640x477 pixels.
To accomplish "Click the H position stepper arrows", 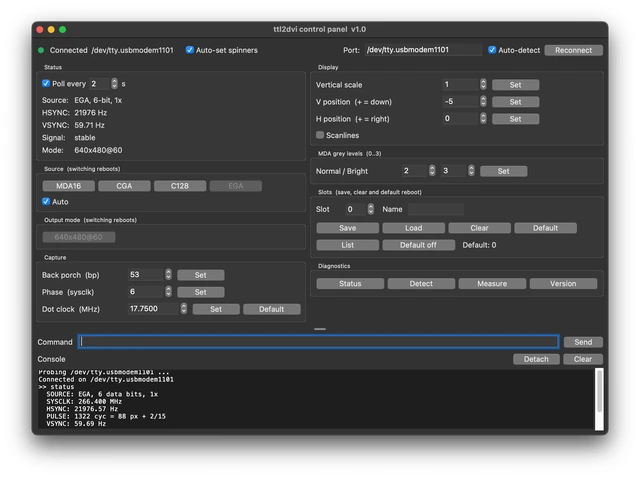I will 483,119.
